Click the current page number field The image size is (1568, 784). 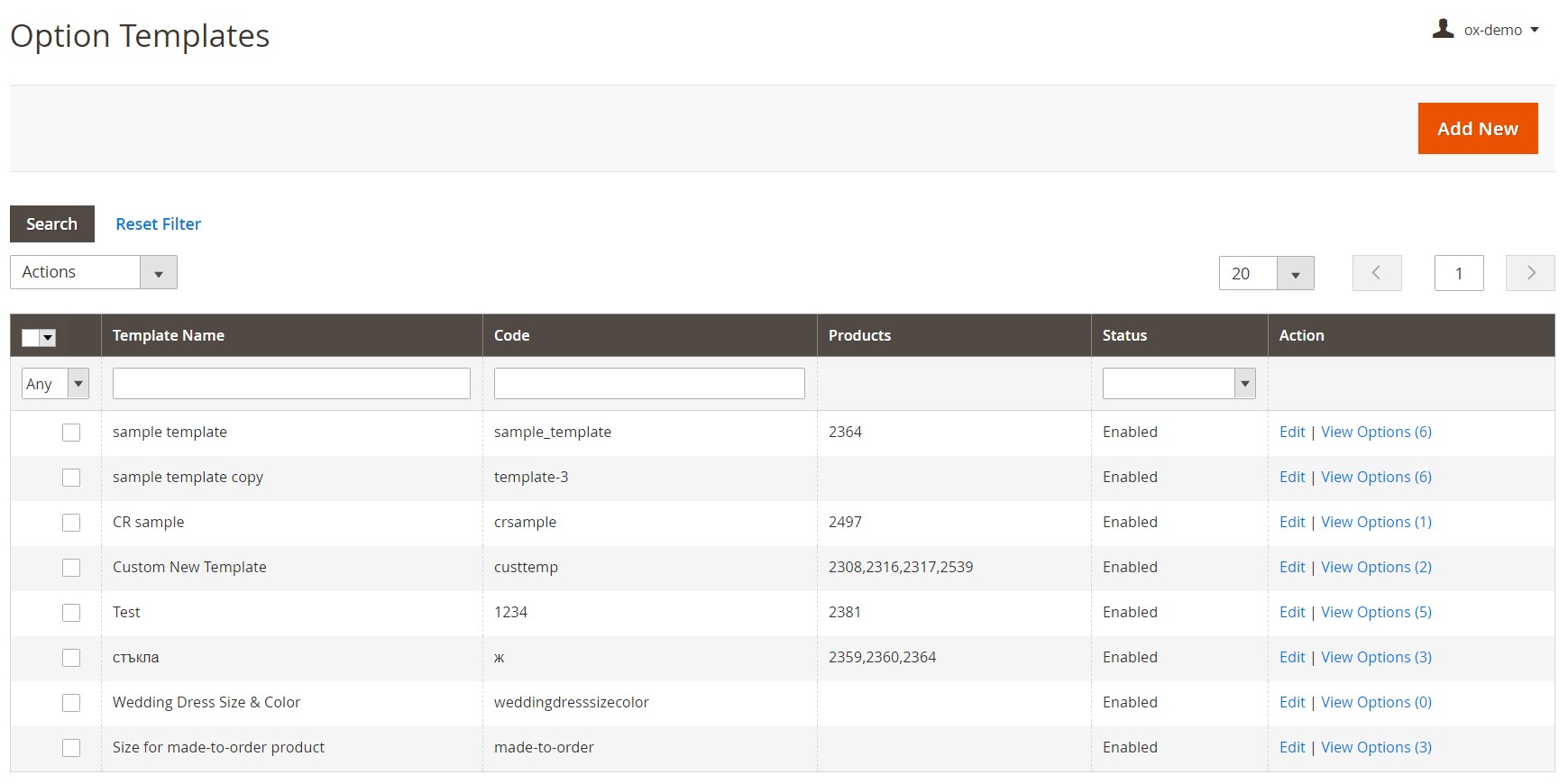(x=1459, y=273)
